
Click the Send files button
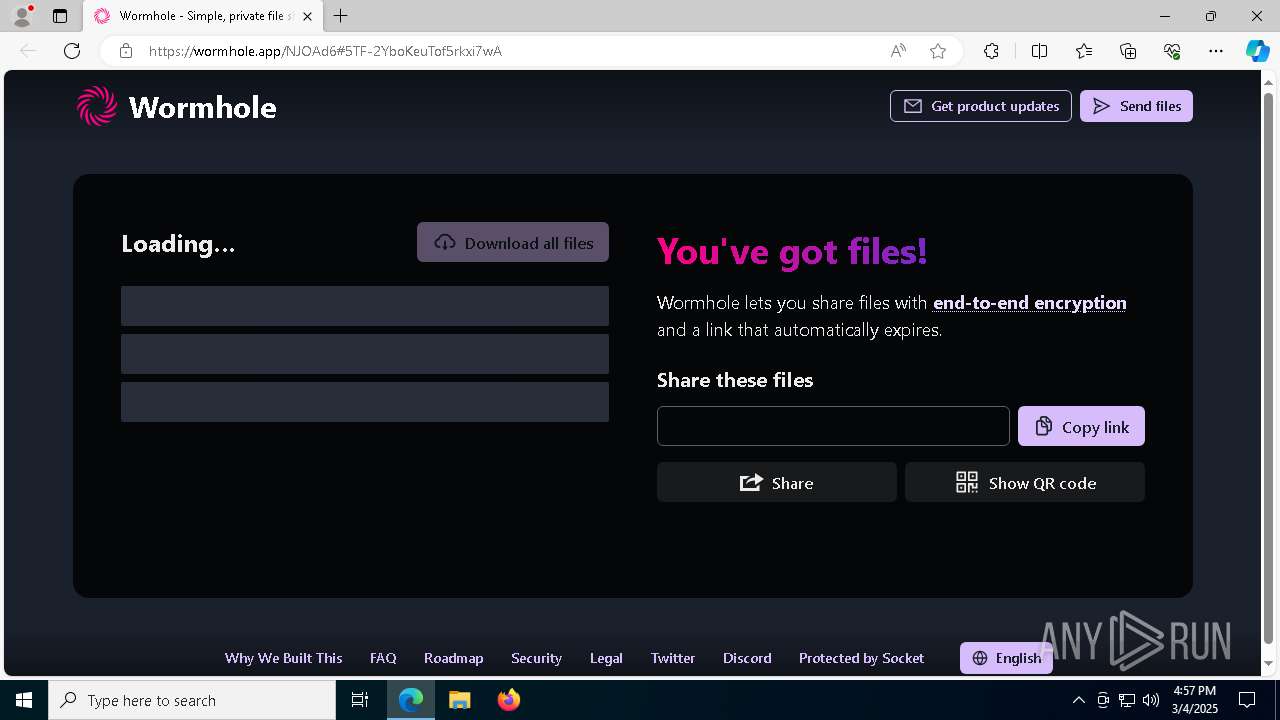coord(1136,106)
